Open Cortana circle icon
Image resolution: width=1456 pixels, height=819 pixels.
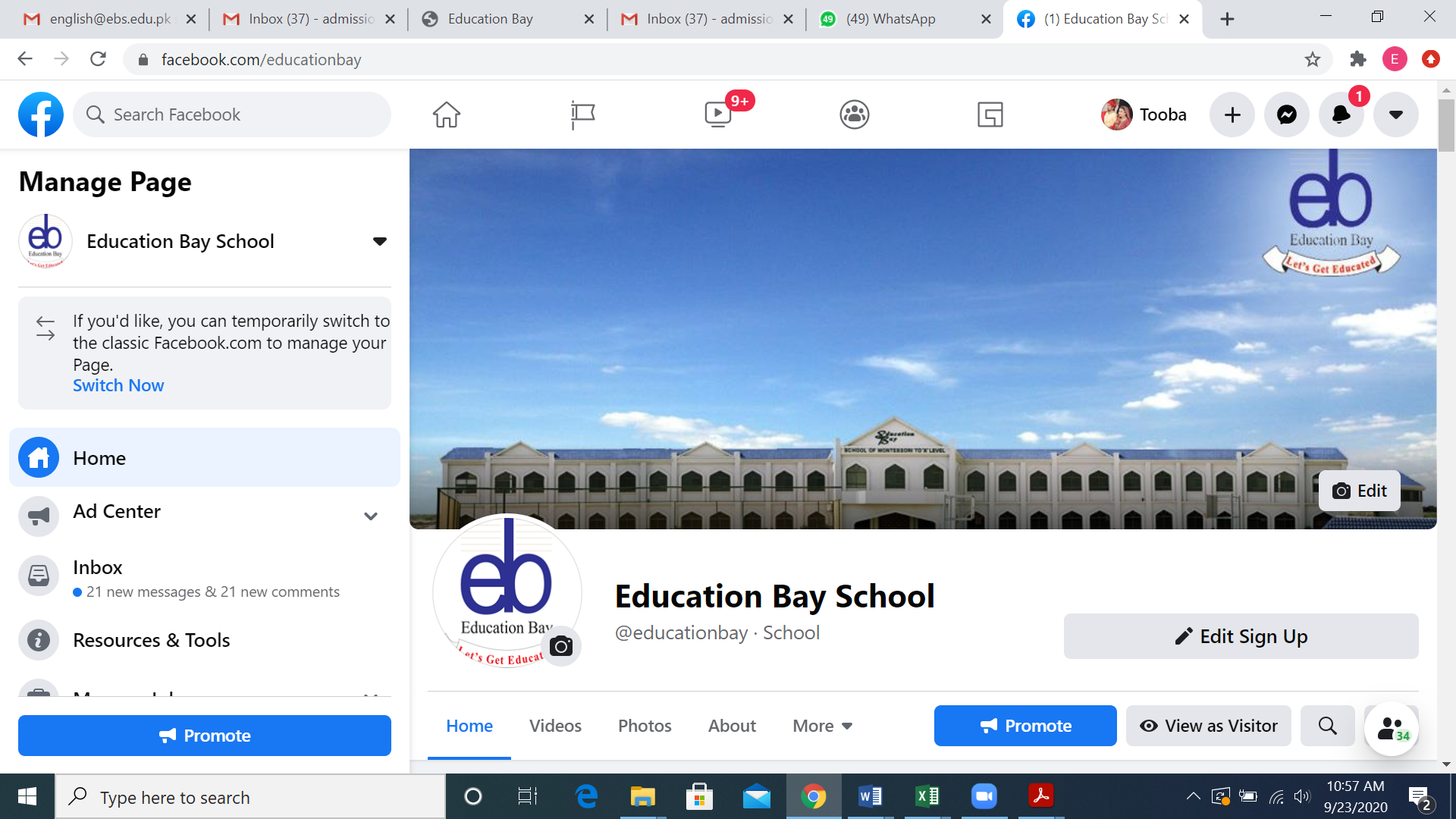[x=472, y=796]
